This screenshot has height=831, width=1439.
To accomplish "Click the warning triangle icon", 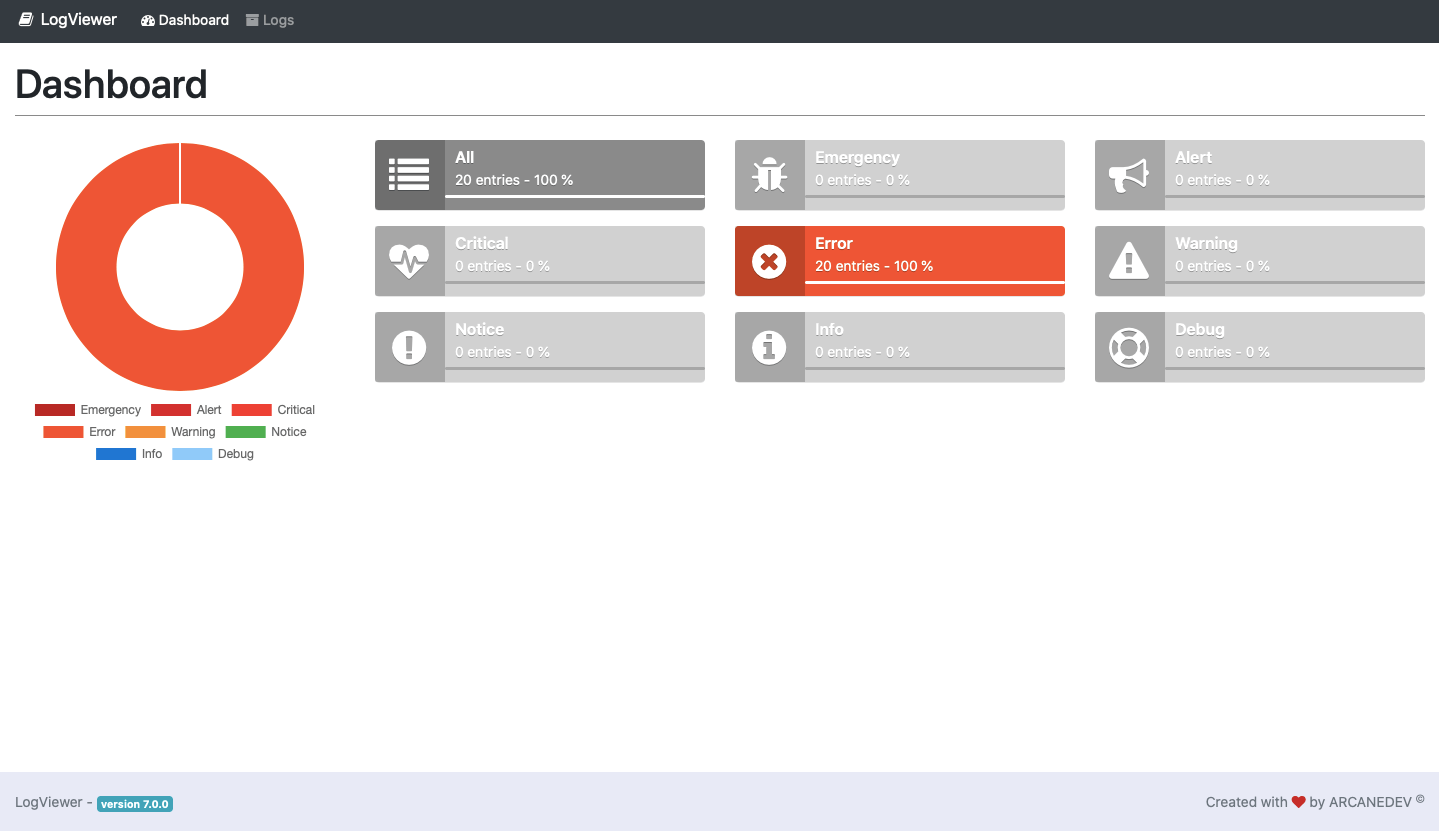I will pyautogui.click(x=1129, y=261).
